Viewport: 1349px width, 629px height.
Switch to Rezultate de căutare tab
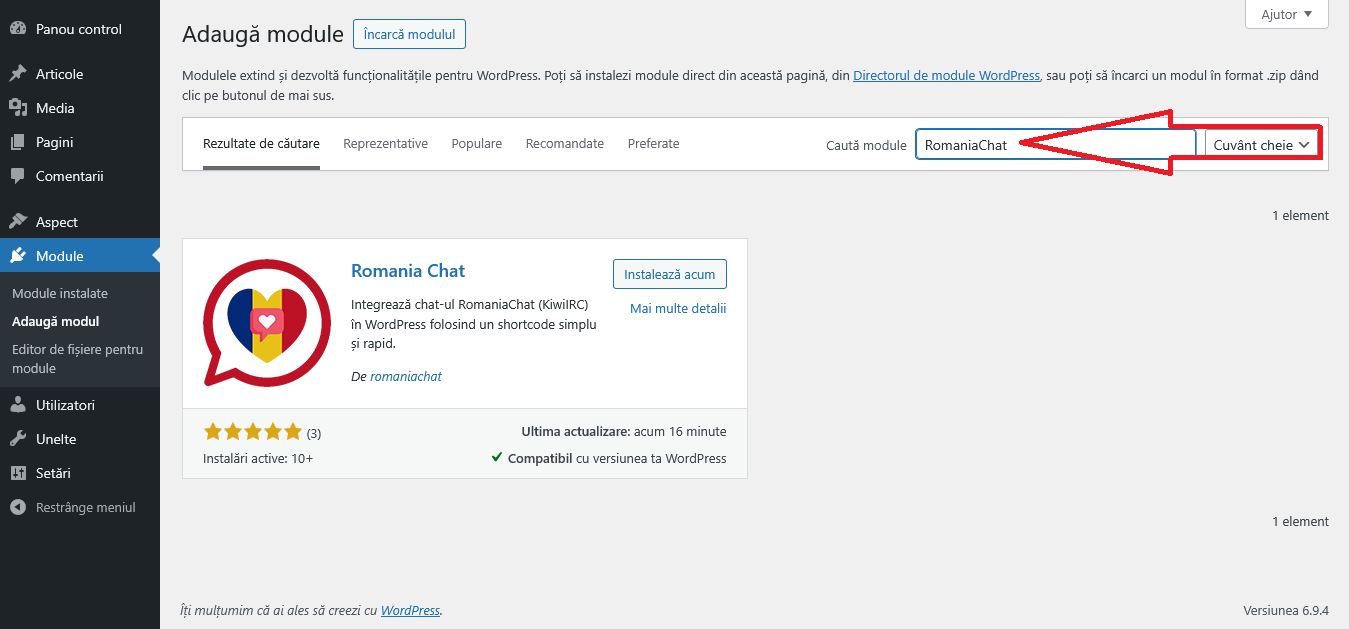(x=261, y=144)
